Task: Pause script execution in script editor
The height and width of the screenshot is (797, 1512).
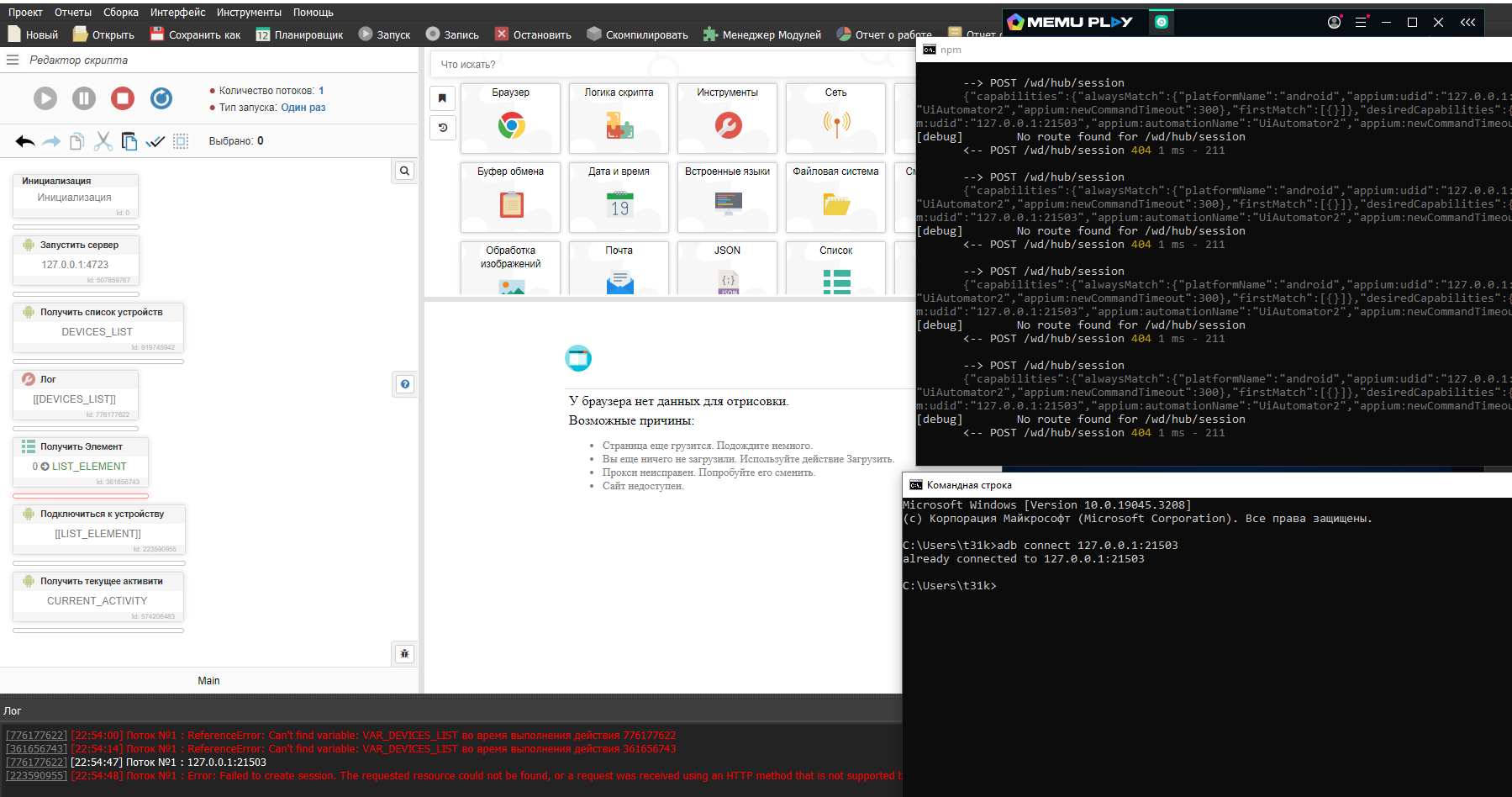Action: pos(84,98)
